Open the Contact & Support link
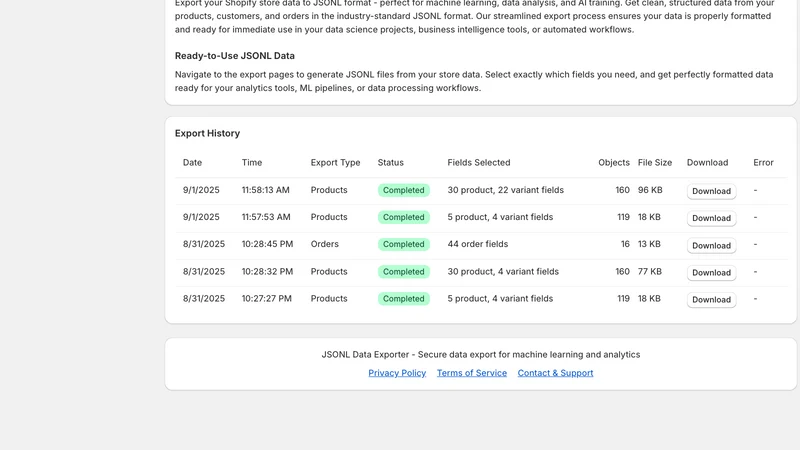Image resolution: width=800 pixels, height=450 pixels. pos(555,373)
